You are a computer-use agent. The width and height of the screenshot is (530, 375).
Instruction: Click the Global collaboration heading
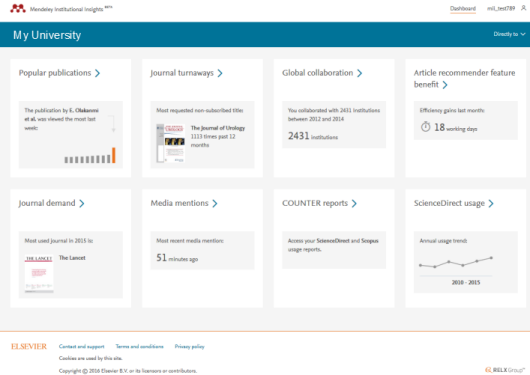317,73
